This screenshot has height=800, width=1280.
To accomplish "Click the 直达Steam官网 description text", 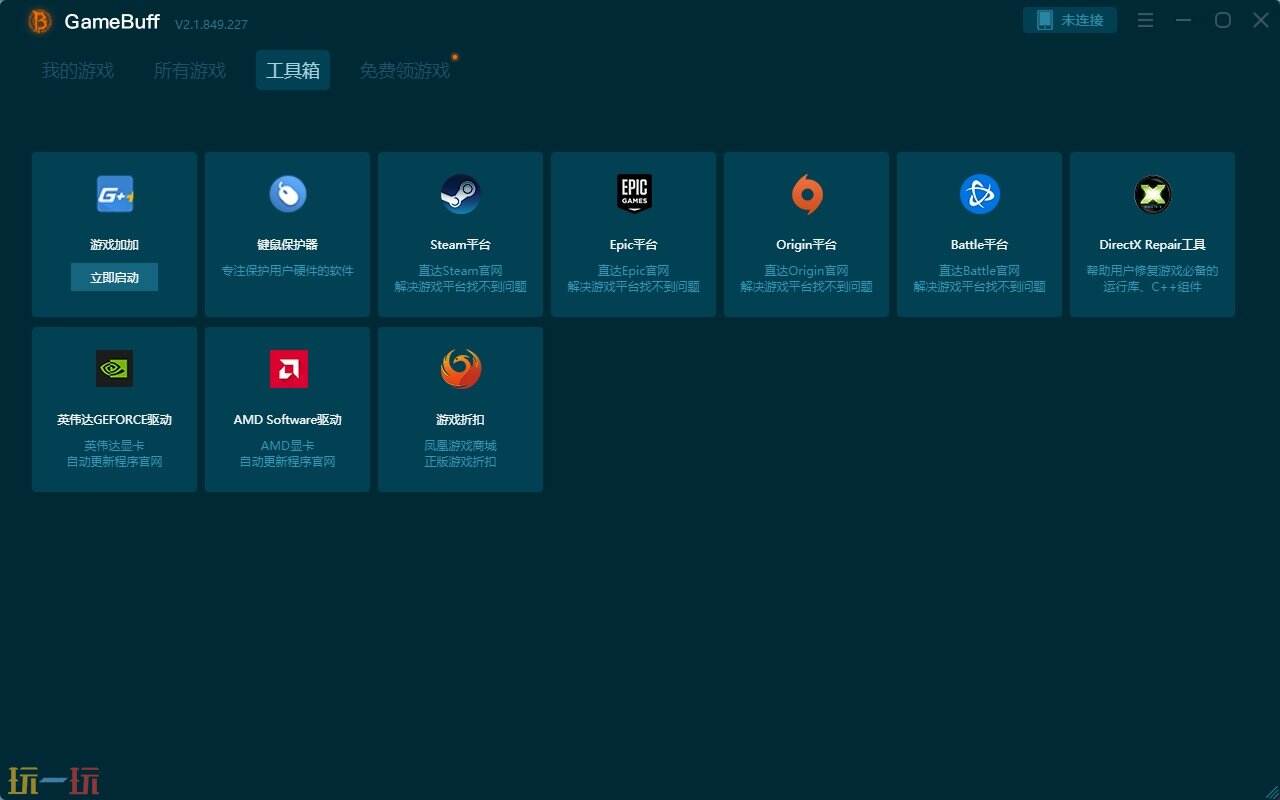I will pyautogui.click(x=461, y=271).
